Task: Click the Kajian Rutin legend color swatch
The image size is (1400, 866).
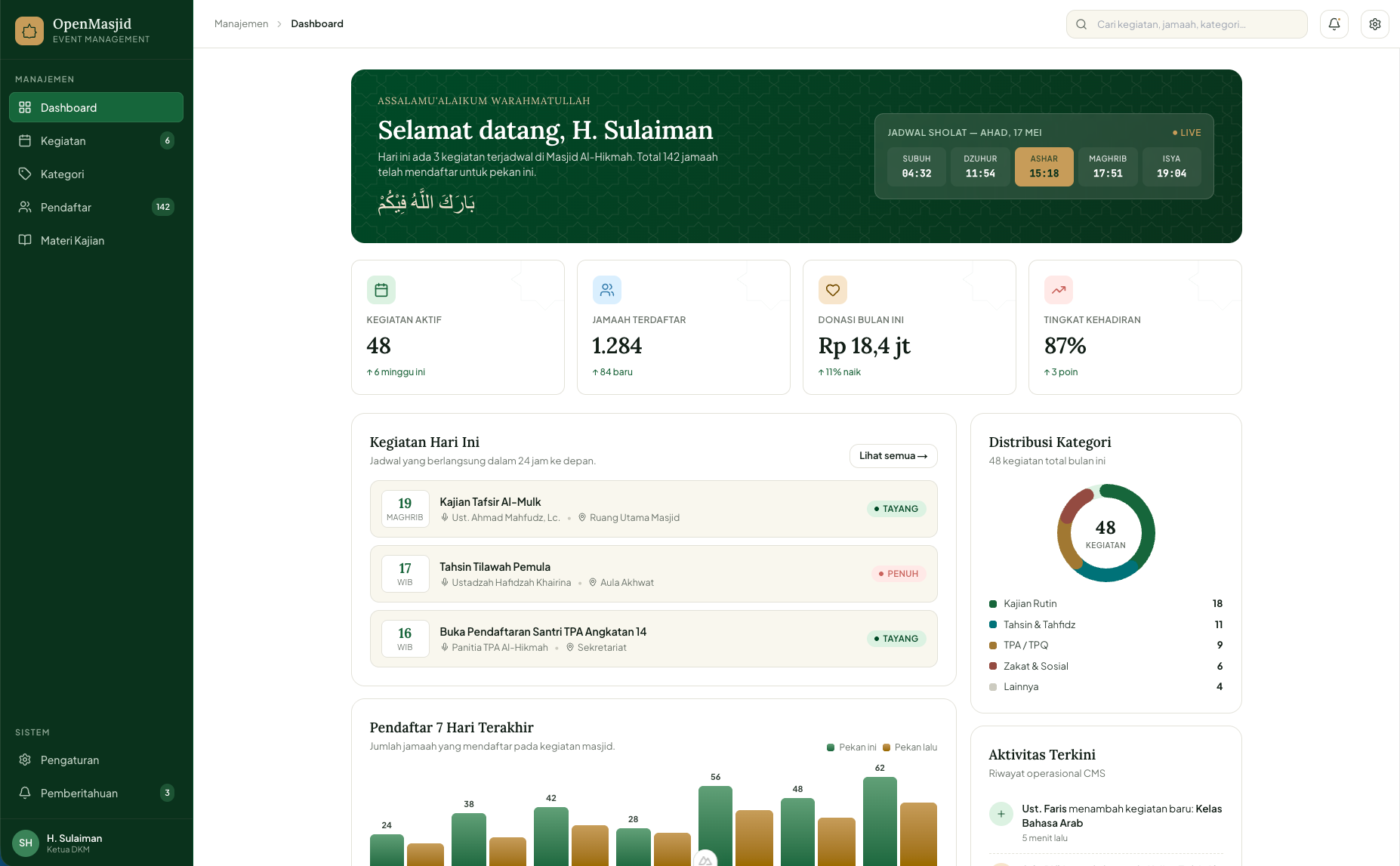Action: point(993,604)
